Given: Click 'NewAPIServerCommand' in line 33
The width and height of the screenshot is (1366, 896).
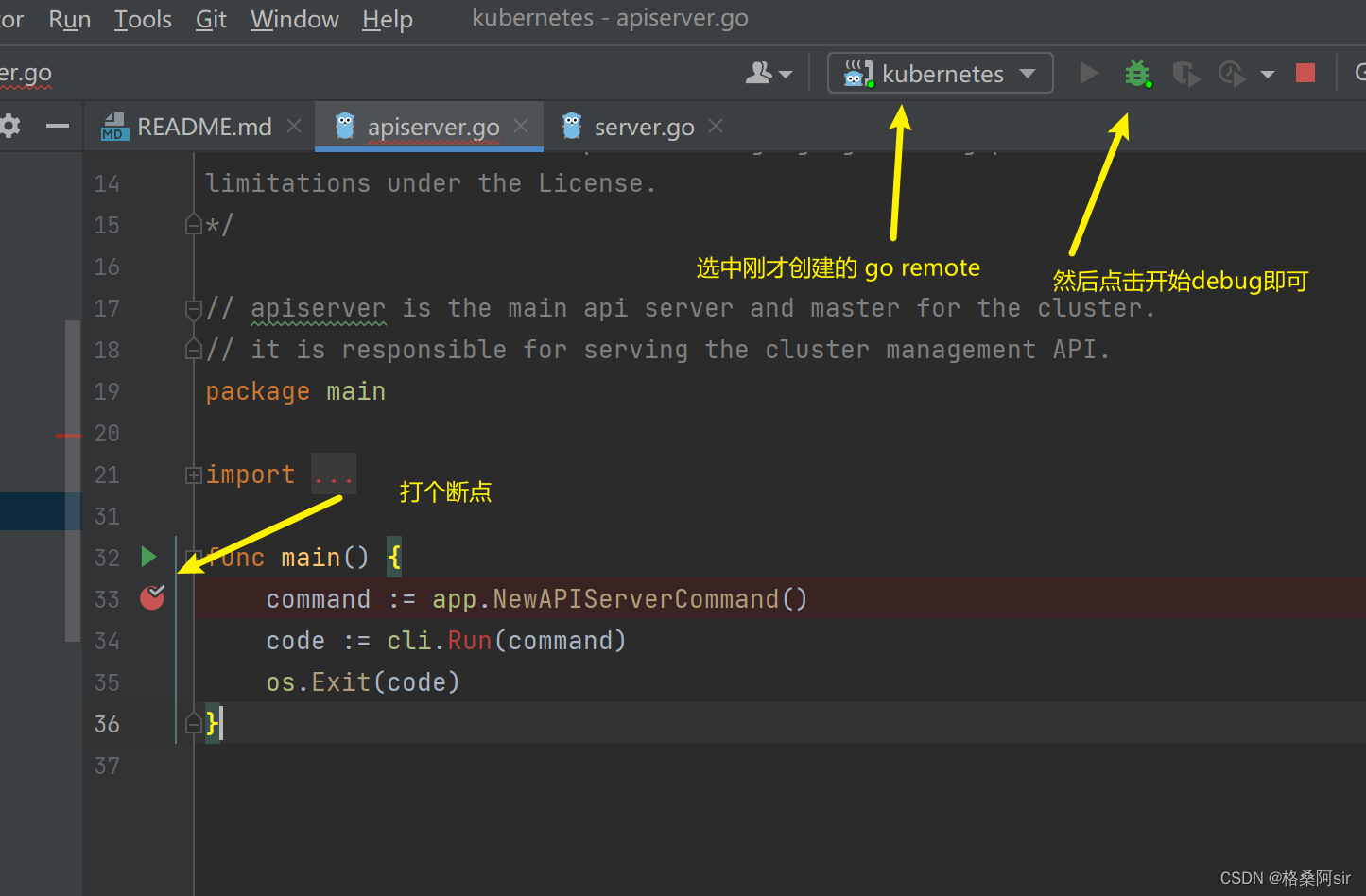Looking at the screenshot, I should point(636,599).
